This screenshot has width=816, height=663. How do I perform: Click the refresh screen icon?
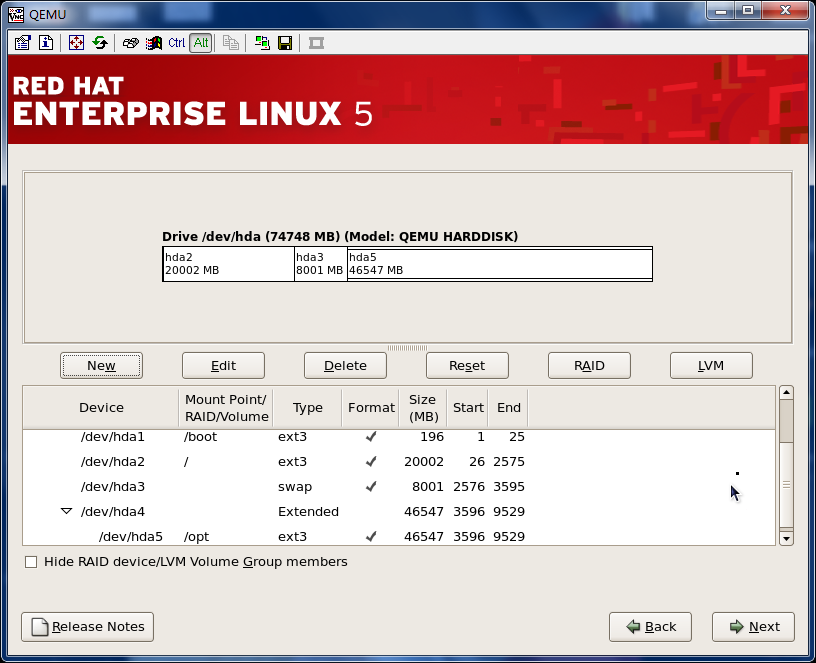100,43
